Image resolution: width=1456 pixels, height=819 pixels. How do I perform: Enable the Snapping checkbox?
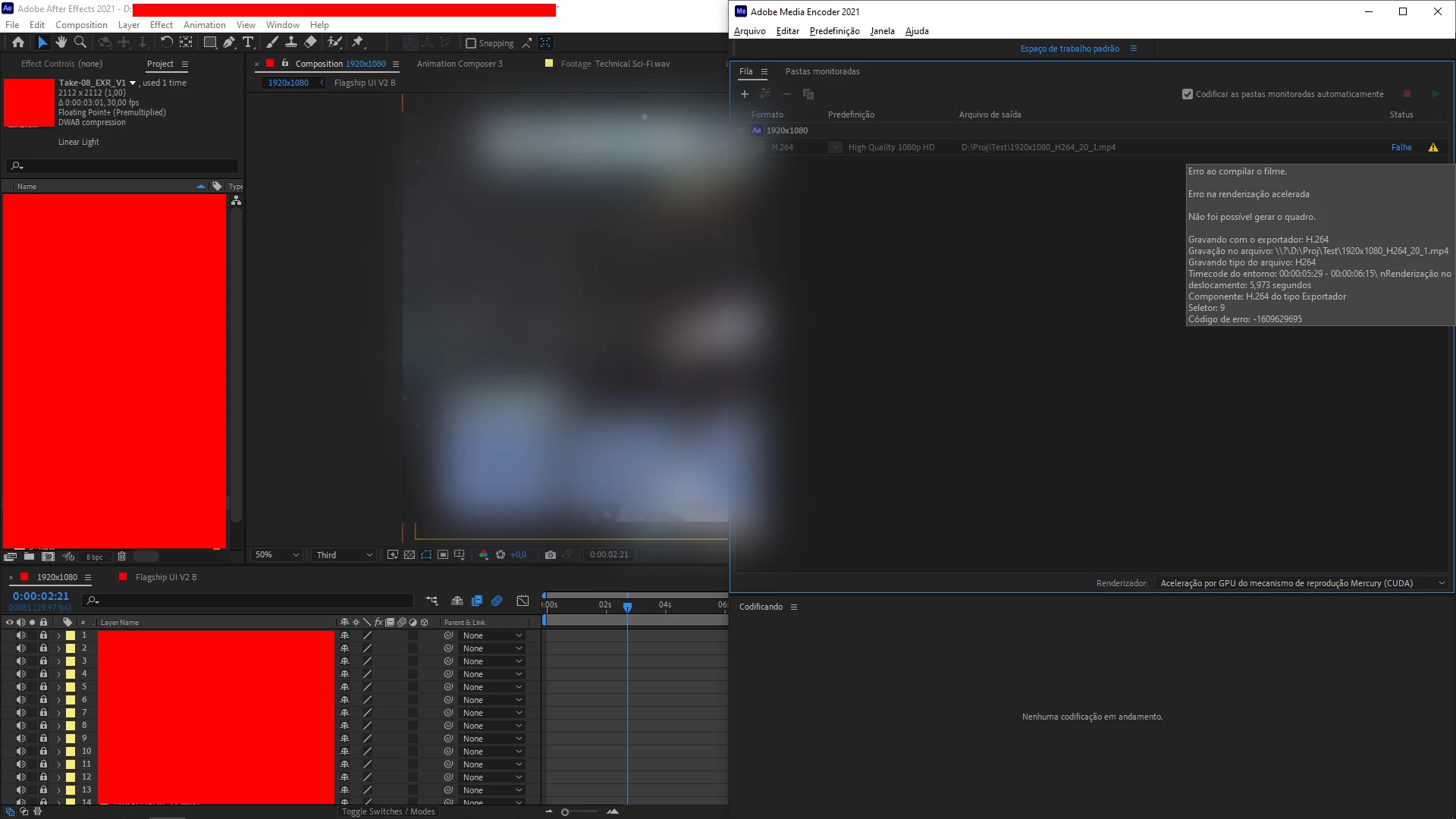click(x=471, y=43)
